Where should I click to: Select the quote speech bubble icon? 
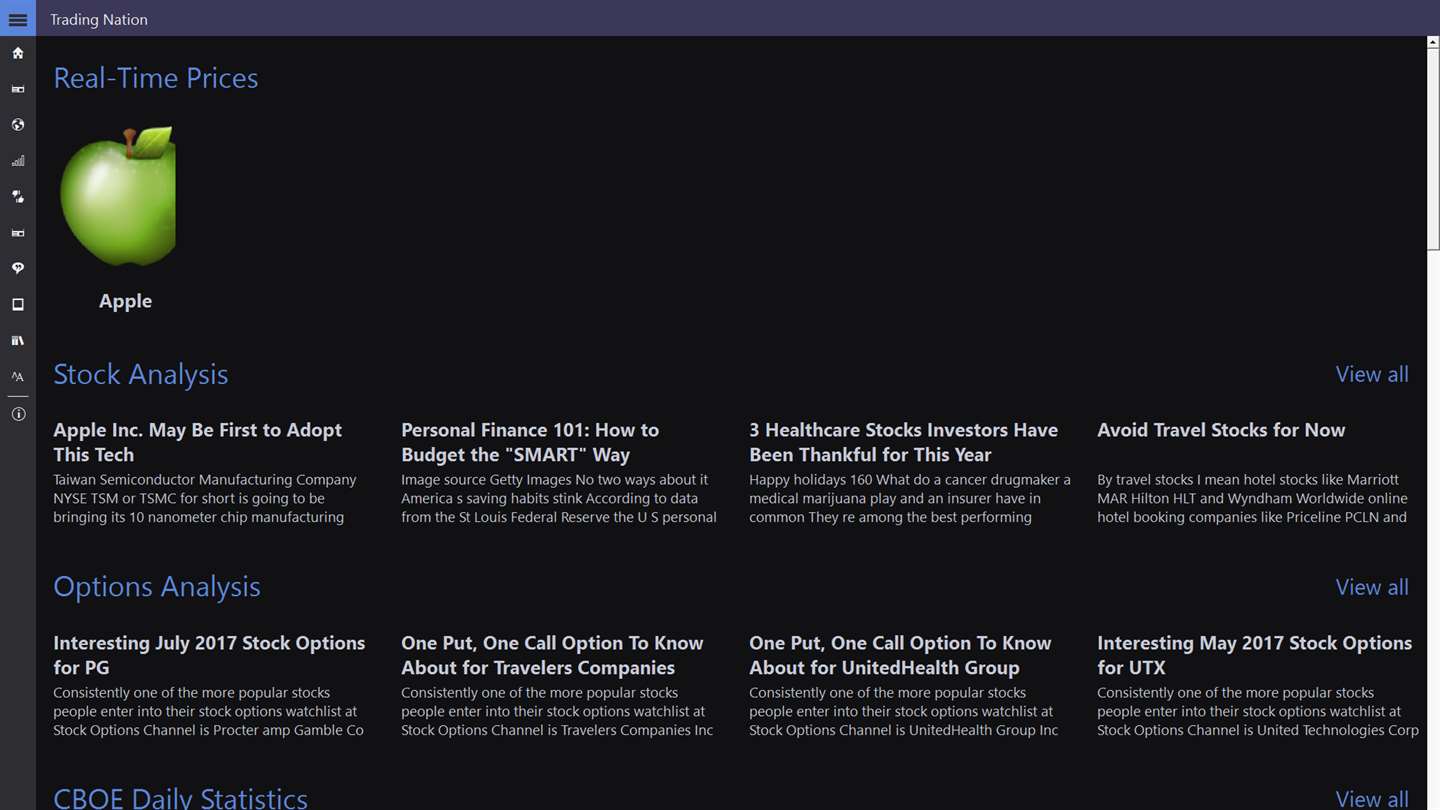click(x=18, y=269)
